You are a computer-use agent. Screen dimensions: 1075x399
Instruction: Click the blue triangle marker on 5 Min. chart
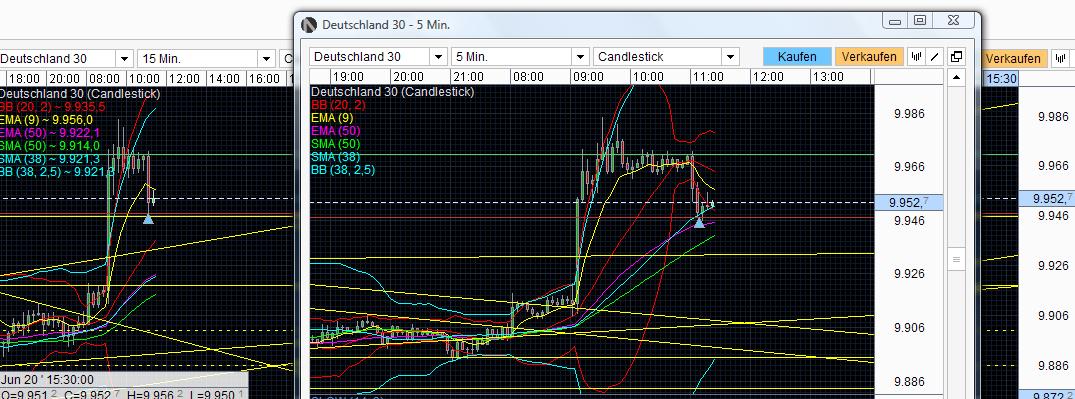point(699,223)
